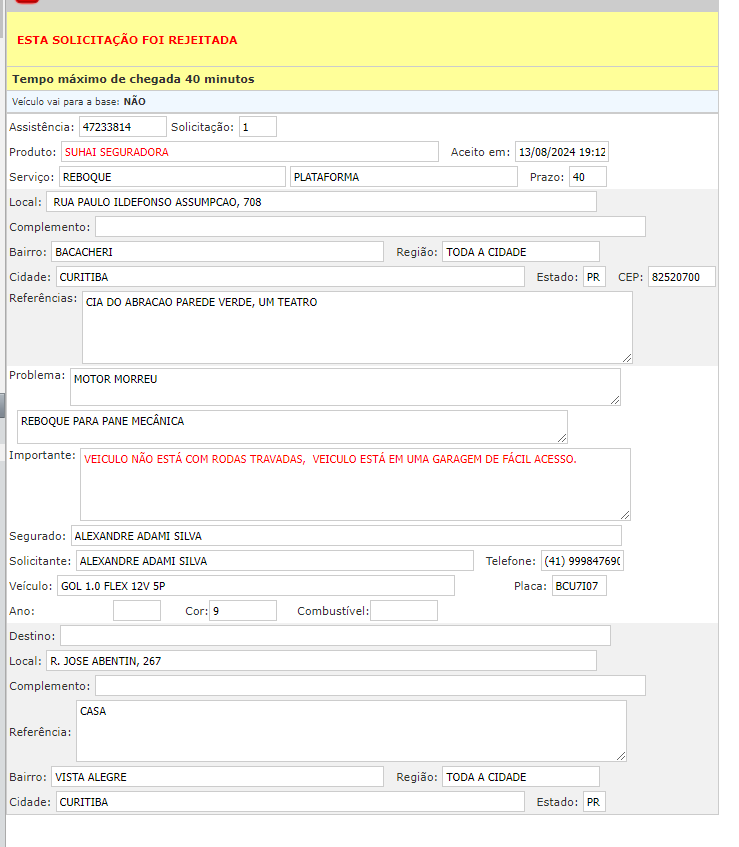Viewport: 739px width, 847px height.
Task: Click the red icon at top-left
Action: [27, 3]
